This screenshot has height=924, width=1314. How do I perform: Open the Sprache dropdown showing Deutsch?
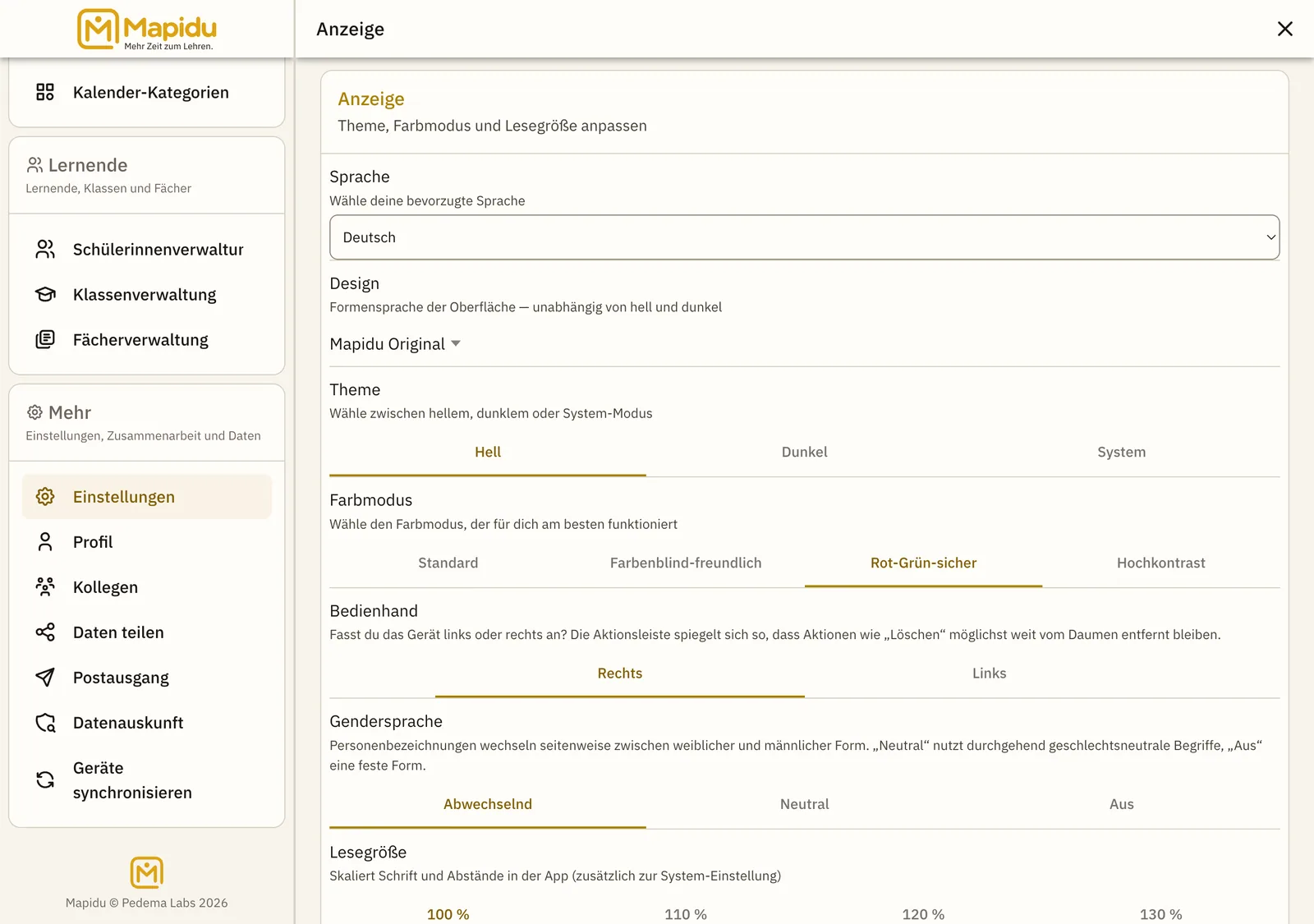pyautogui.click(x=804, y=237)
